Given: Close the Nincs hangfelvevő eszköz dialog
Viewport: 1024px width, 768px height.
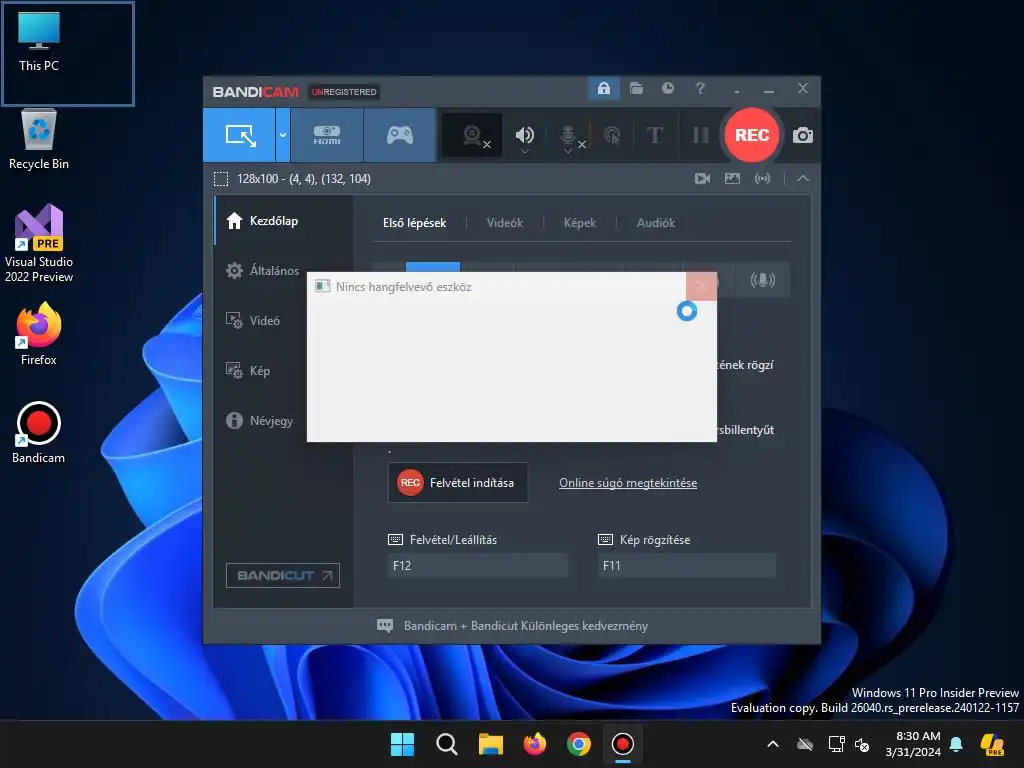Looking at the screenshot, I should (x=701, y=286).
